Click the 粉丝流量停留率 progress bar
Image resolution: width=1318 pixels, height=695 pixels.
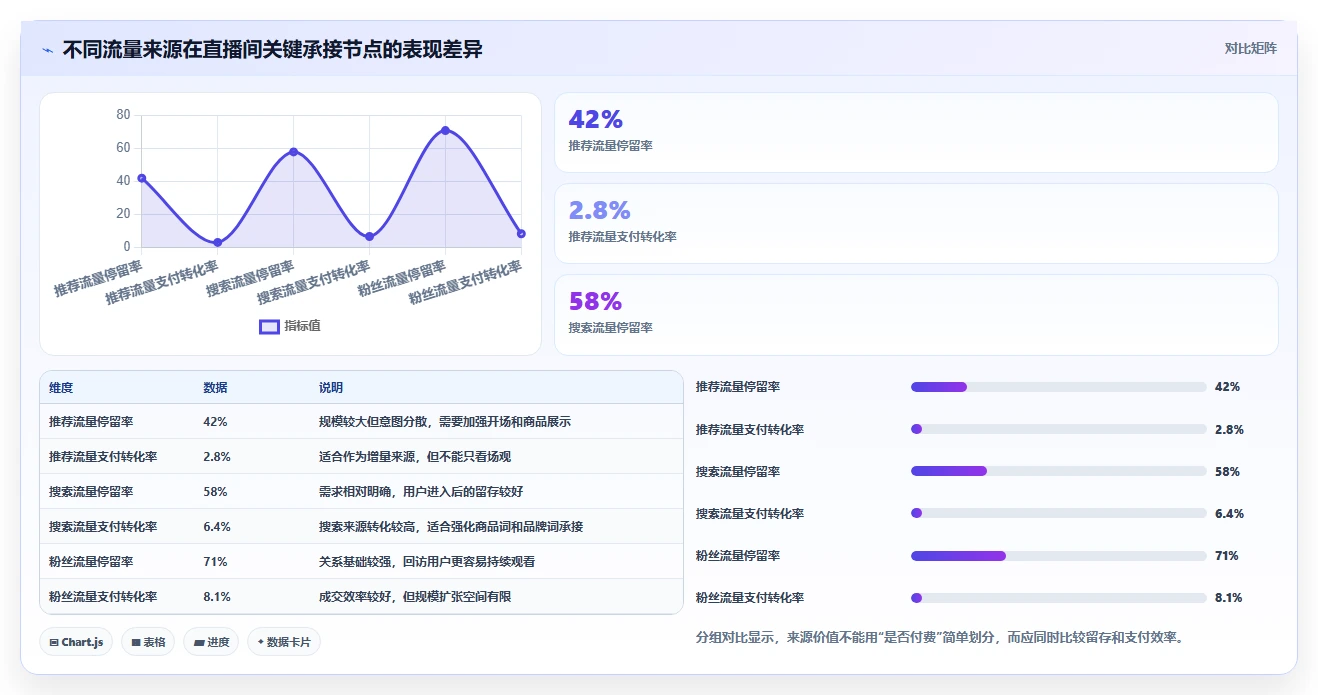tap(1058, 555)
